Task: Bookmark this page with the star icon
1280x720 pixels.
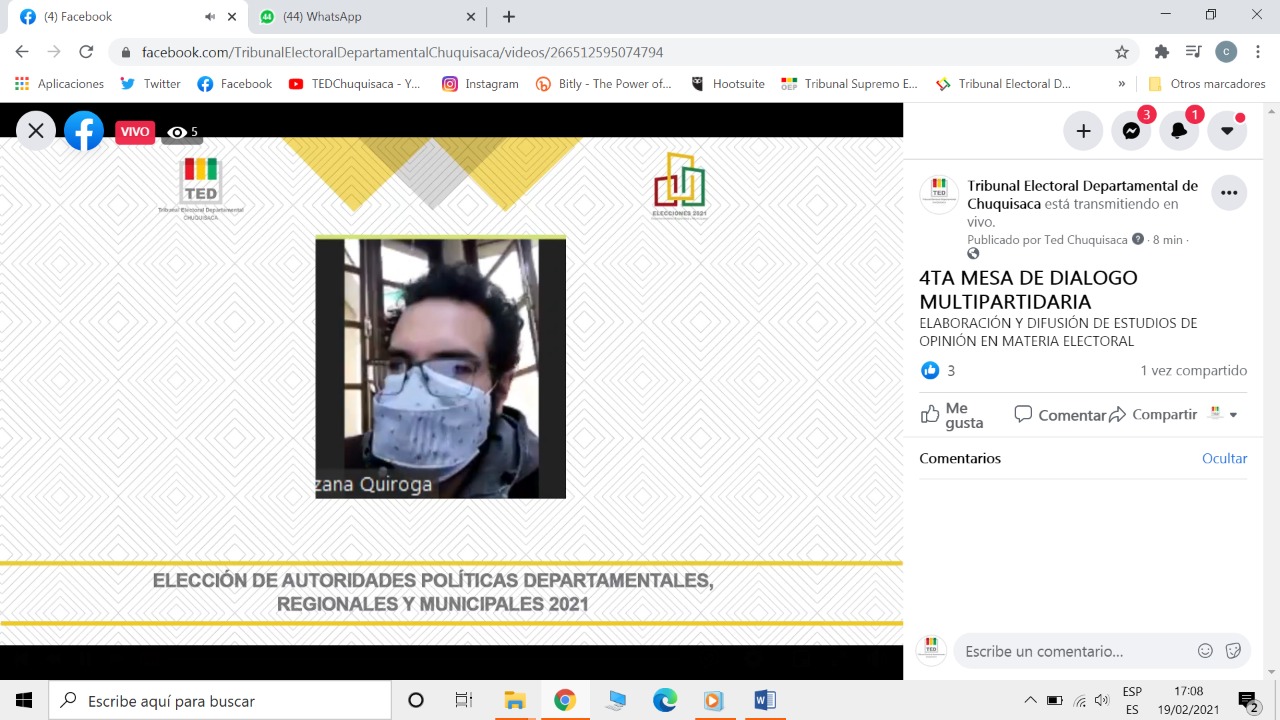Action: coord(1122,52)
